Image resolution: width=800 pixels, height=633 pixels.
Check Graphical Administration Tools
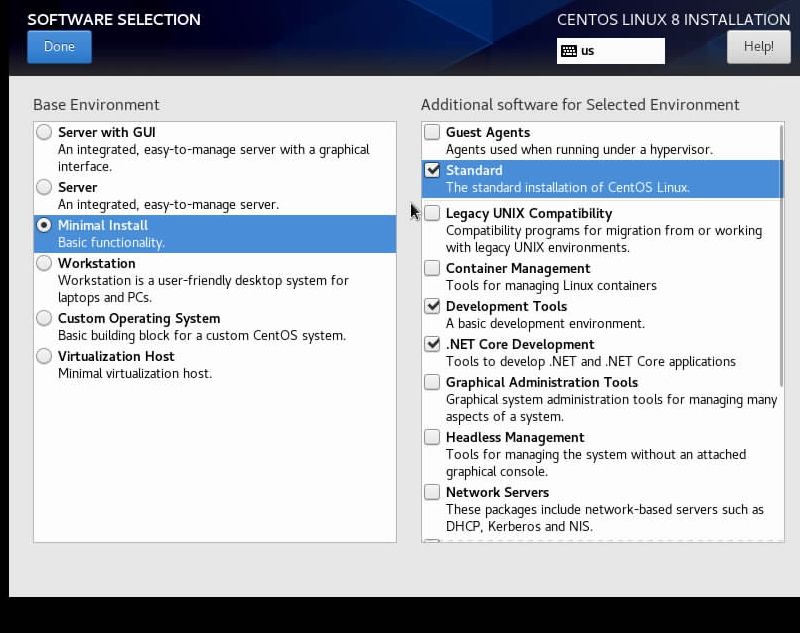(432, 382)
